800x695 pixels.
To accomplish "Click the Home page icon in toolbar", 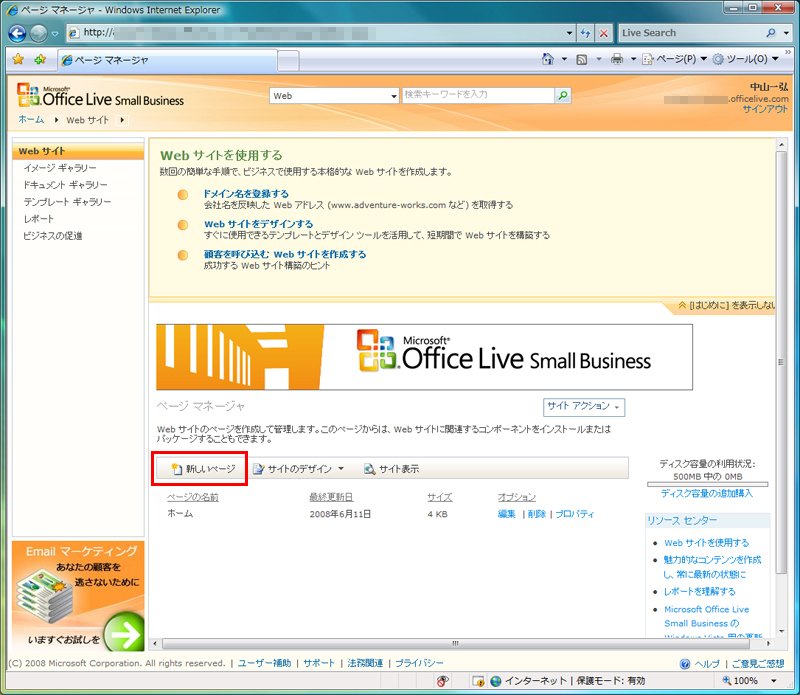I will coord(547,59).
